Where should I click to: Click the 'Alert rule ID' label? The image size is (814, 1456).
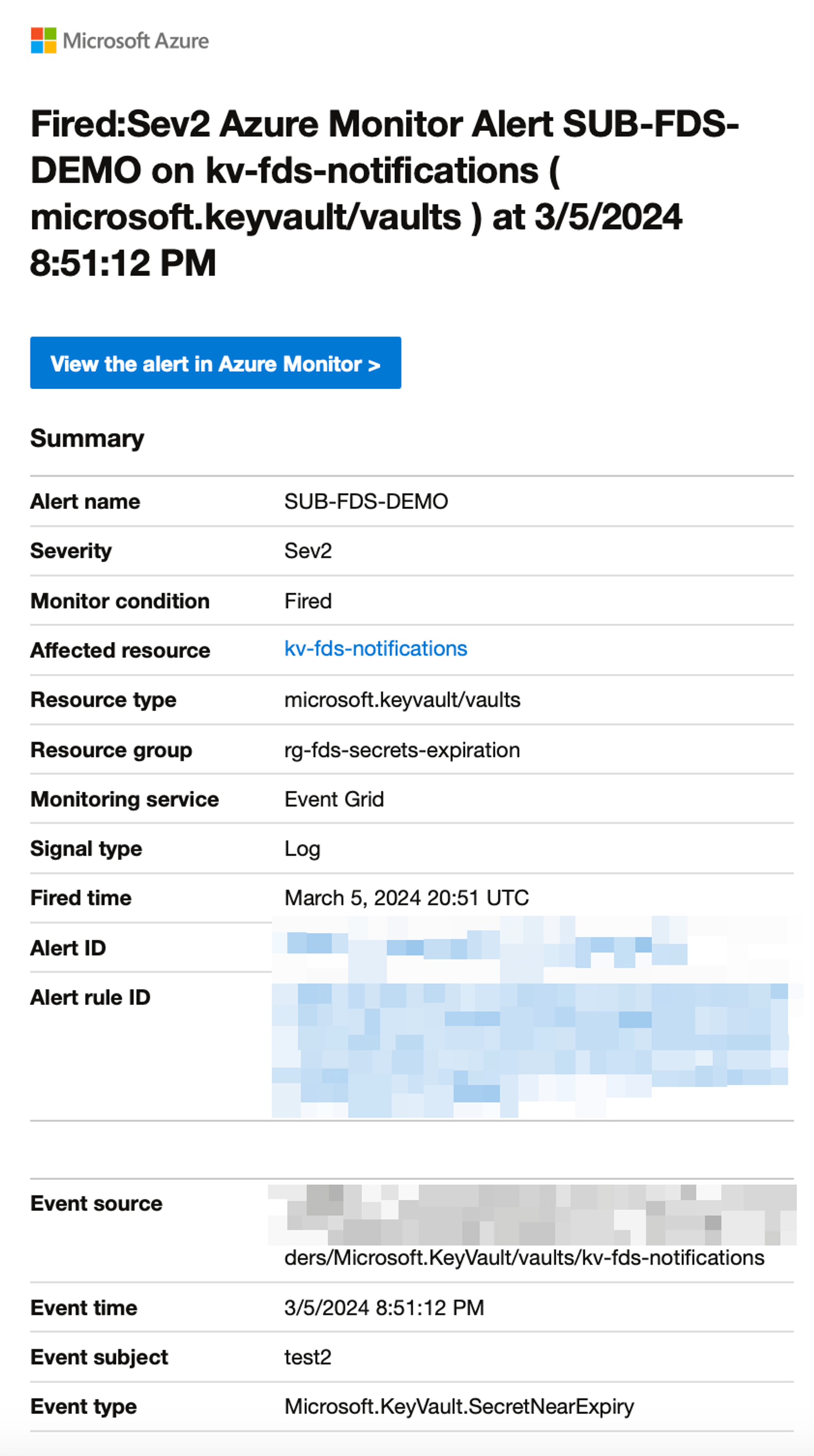click(90, 998)
